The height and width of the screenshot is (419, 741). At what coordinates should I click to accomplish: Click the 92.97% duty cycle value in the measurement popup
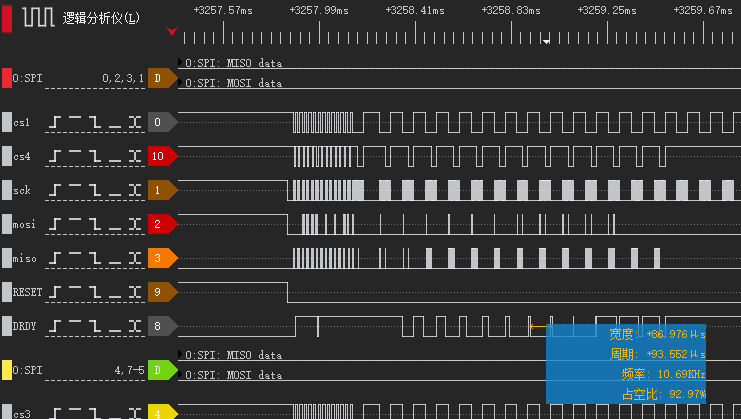688,394
